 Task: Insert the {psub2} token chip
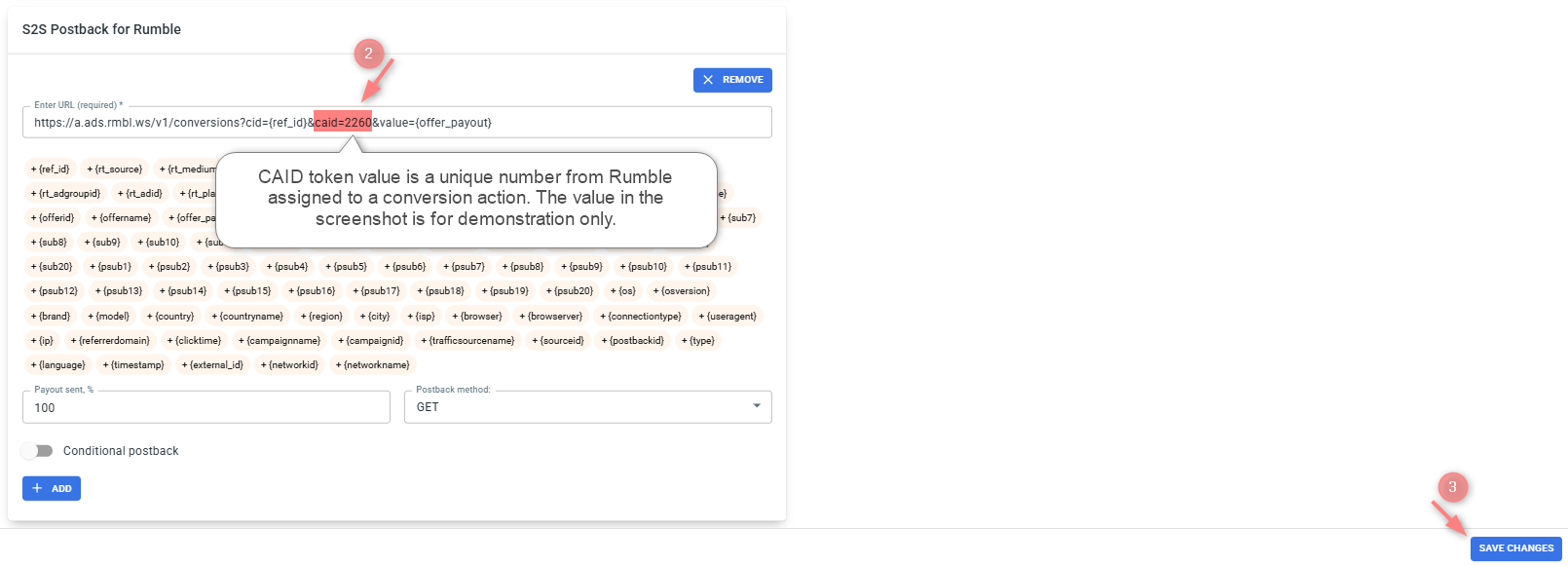[169, 267]
